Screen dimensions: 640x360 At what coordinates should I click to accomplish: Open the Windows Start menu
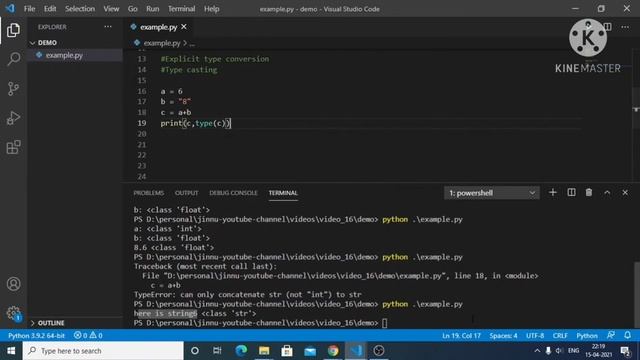(11, 351)
